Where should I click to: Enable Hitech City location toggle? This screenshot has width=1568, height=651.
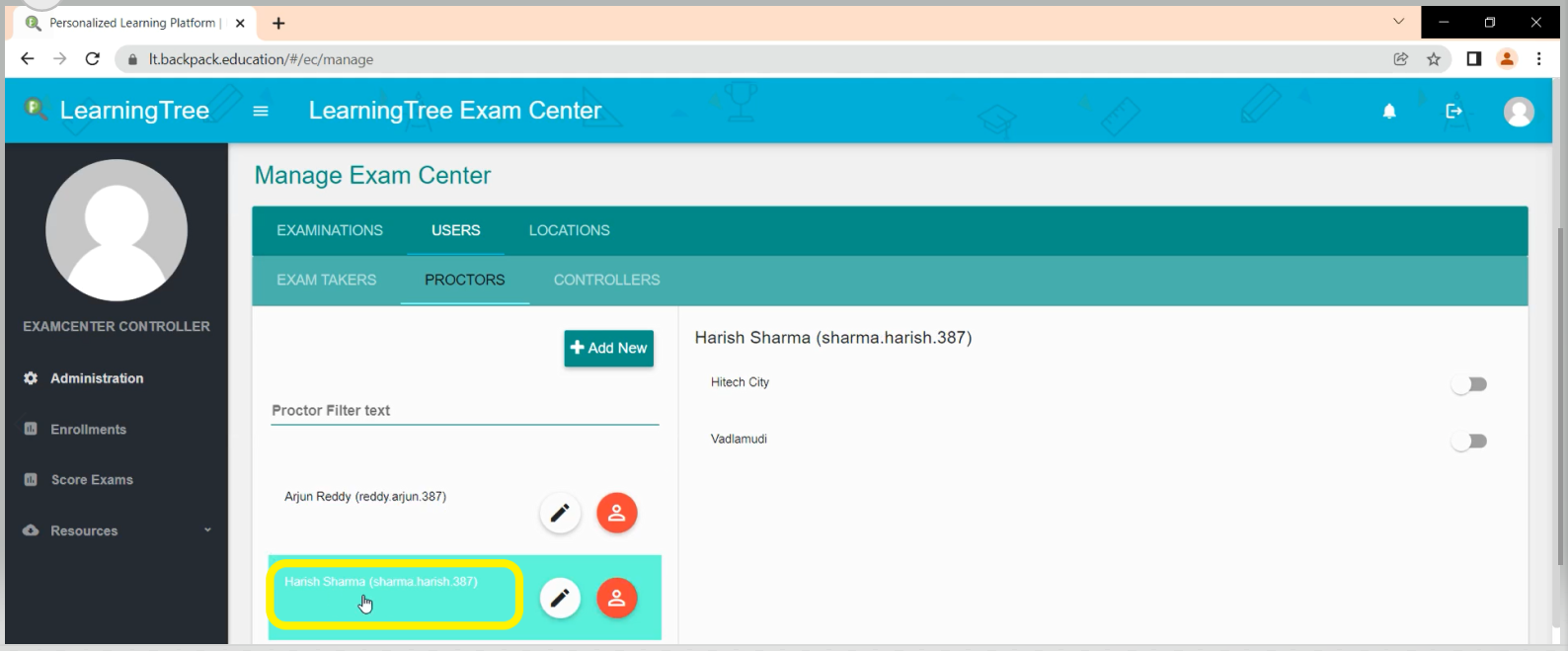[x=1468, y=384]
